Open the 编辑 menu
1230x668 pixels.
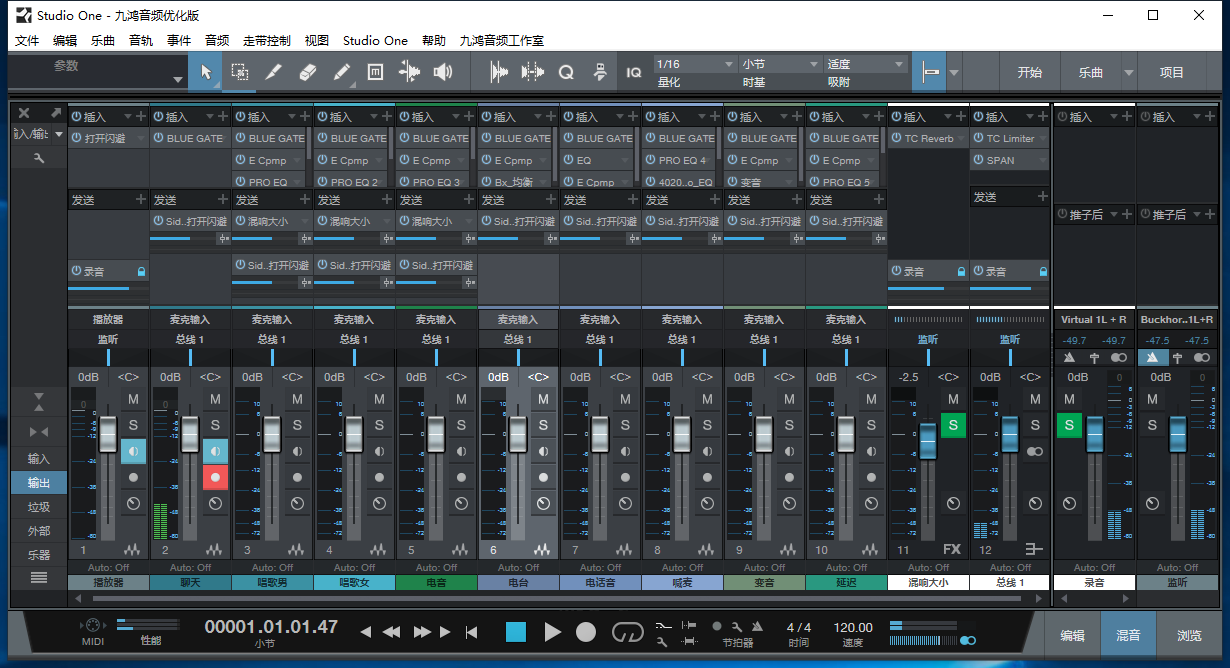[65, 41]
